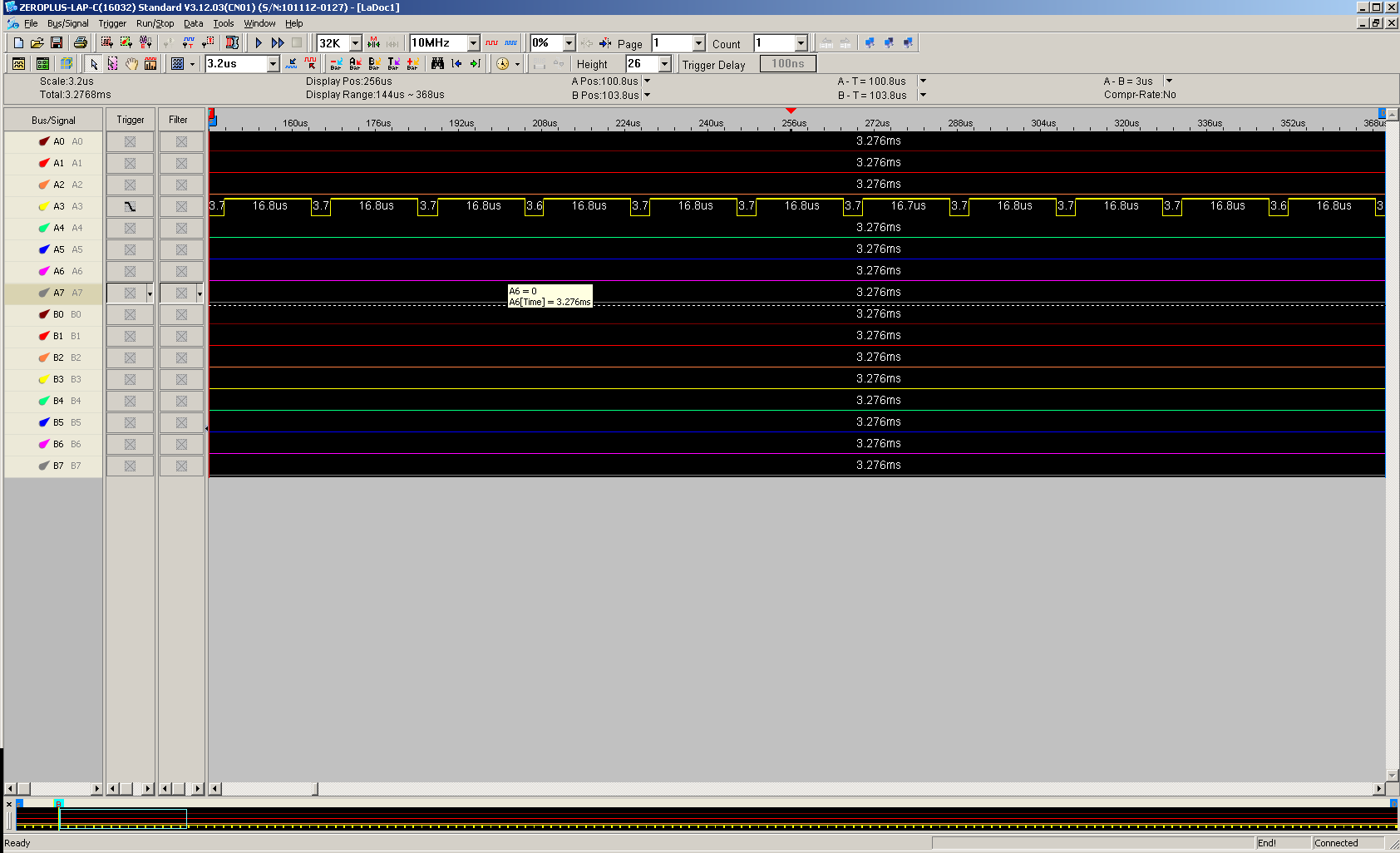Open the 3.2us zoom scale dropdown

[273, 64]
